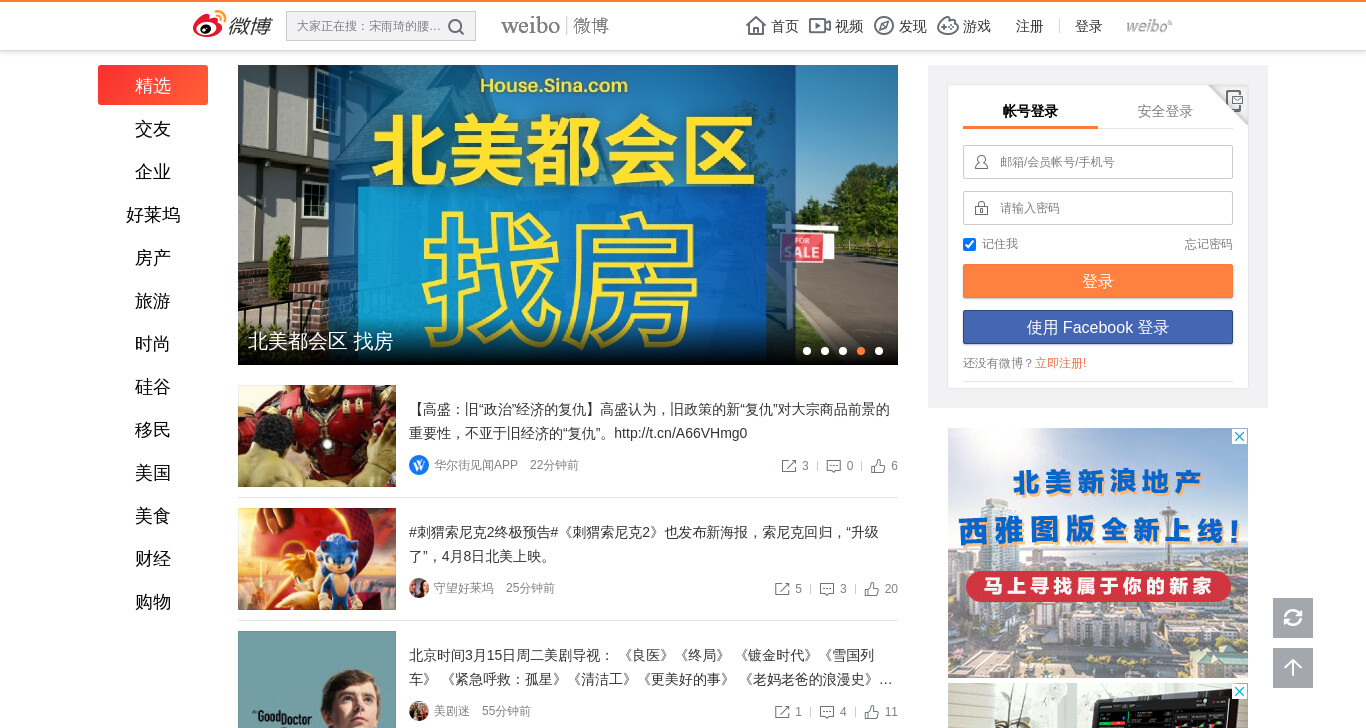Viewport: 1366px width, 728px height.
Task: Switch to 帐号登录 tab
Action: click(x=1030, y=111)
